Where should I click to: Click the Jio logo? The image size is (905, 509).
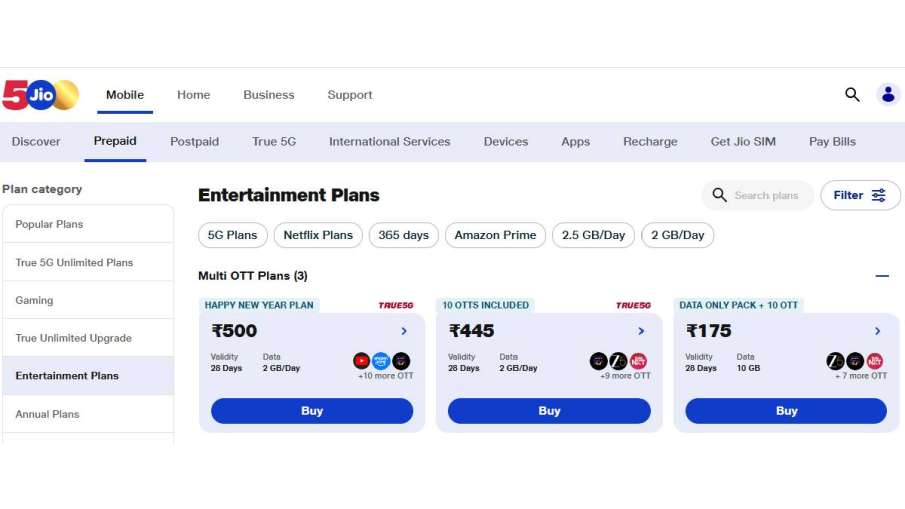coord(40,95)
